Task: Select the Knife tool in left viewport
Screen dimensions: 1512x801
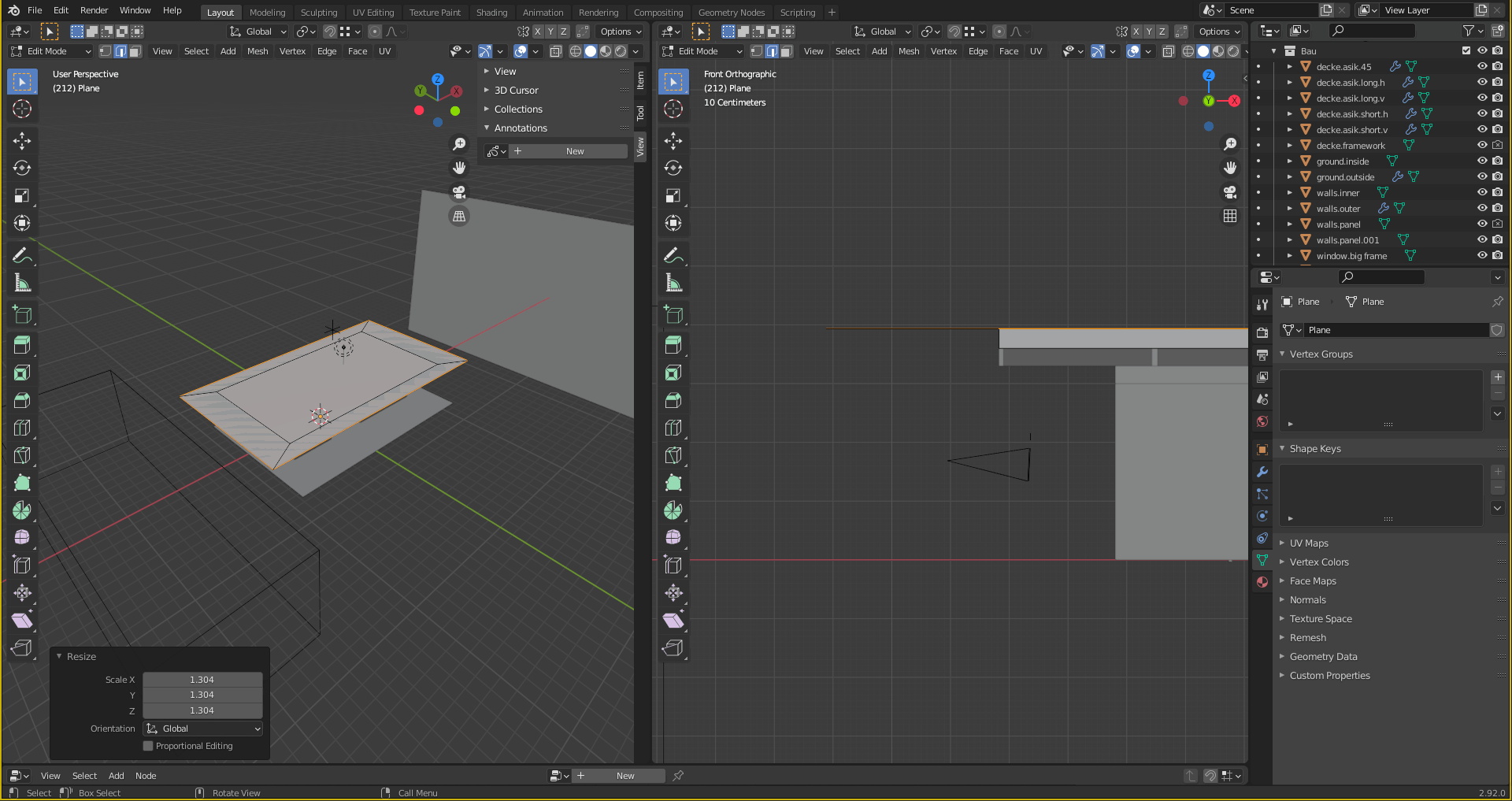Action: pos(22,455)
